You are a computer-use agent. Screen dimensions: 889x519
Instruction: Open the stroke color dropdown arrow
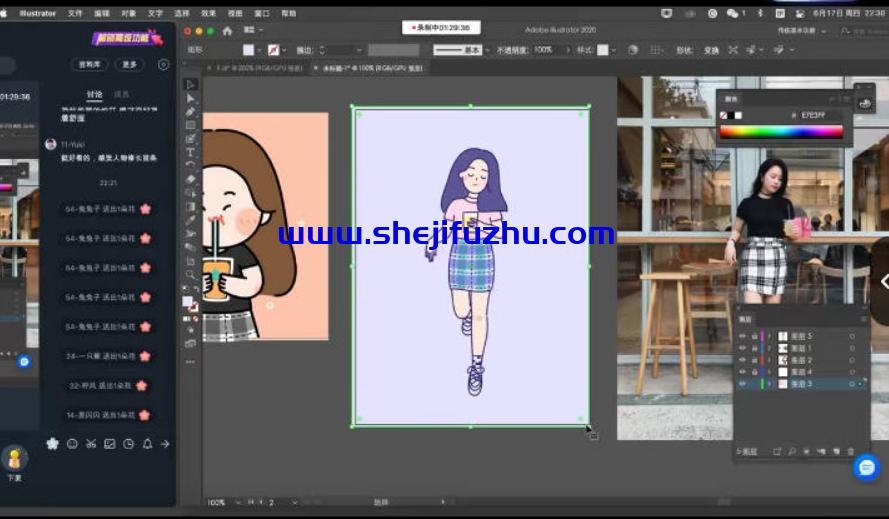click(x=284, y=50)
